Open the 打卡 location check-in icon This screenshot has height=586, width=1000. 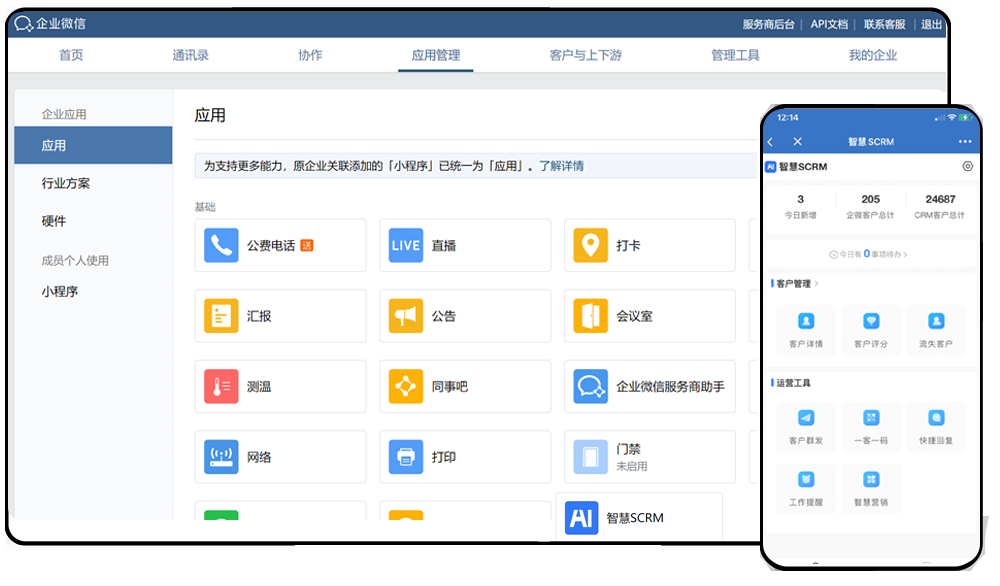pyautogui.click(x=591, y=245)
